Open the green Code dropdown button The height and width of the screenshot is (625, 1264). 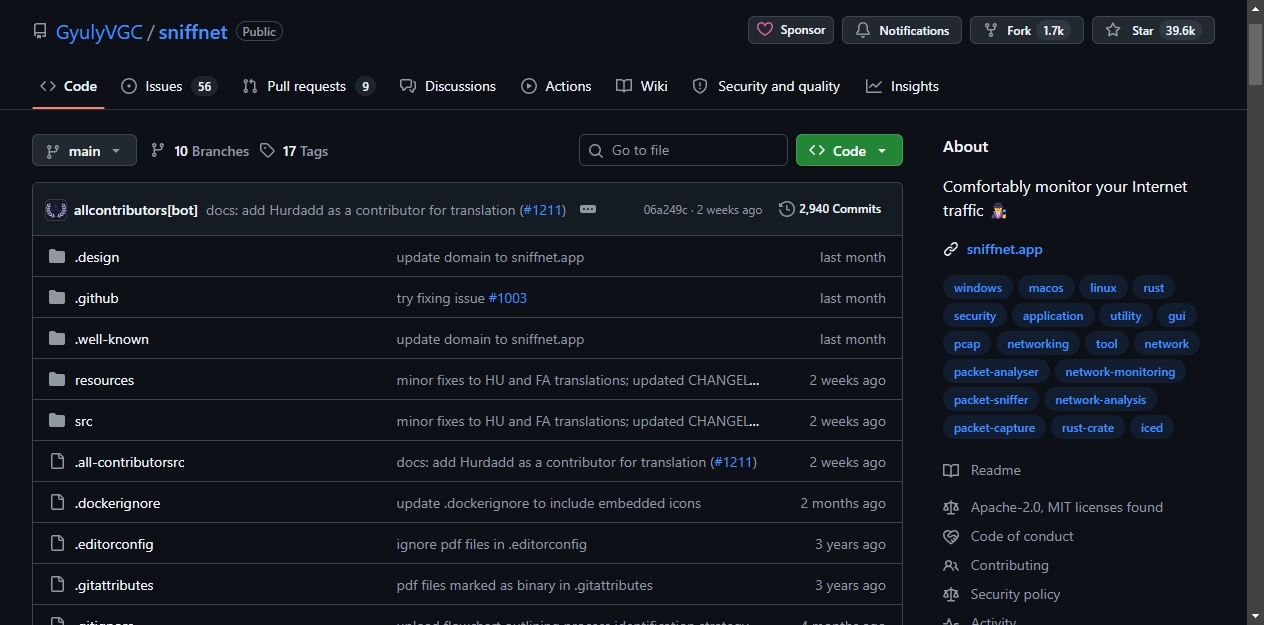click(849, 150)
